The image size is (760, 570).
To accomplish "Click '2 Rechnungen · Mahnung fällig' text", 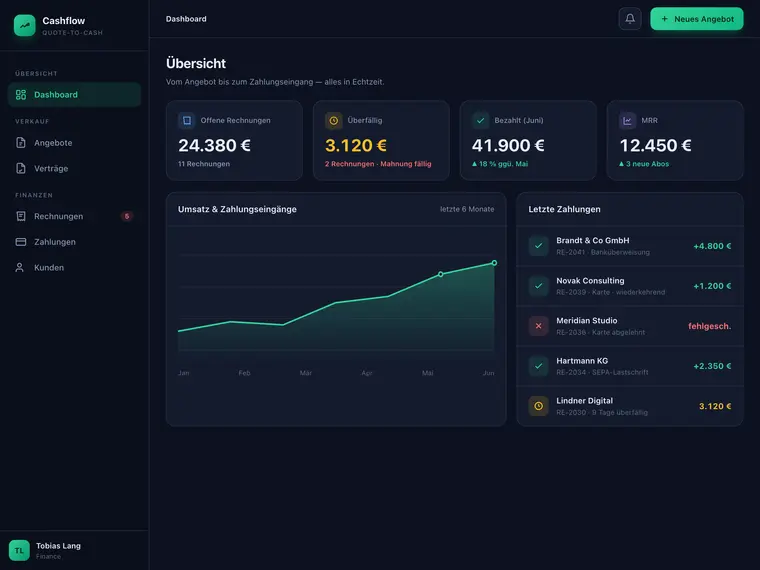I will pos(378,164).
